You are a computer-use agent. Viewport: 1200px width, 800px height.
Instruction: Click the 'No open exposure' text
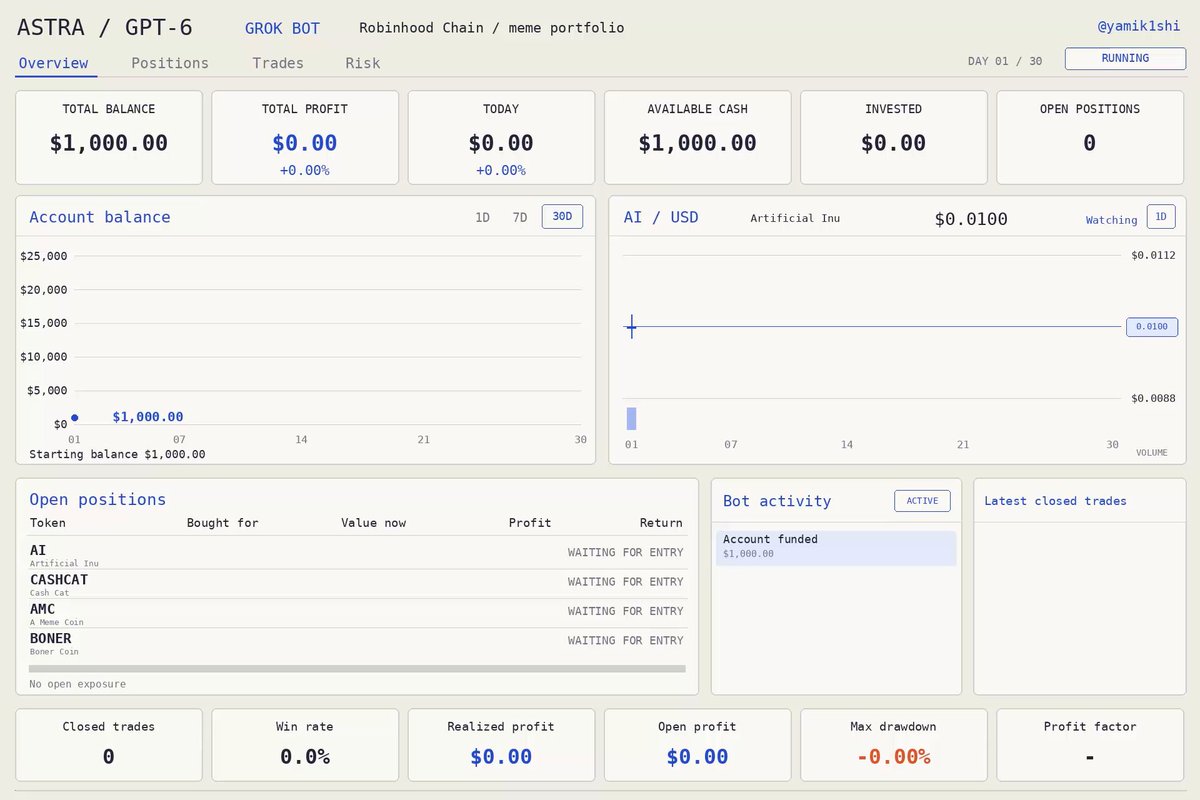(x=78, y=684)
